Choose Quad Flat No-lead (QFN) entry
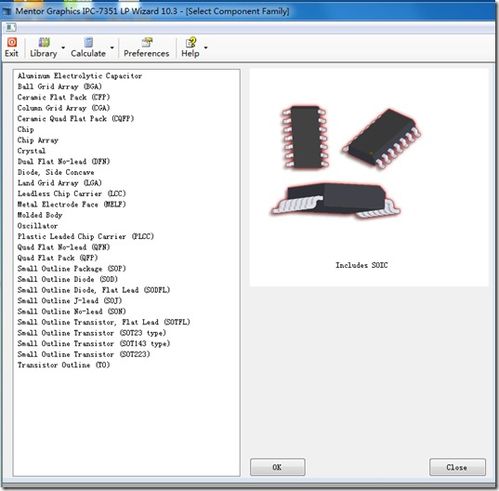 coord(64,247)
